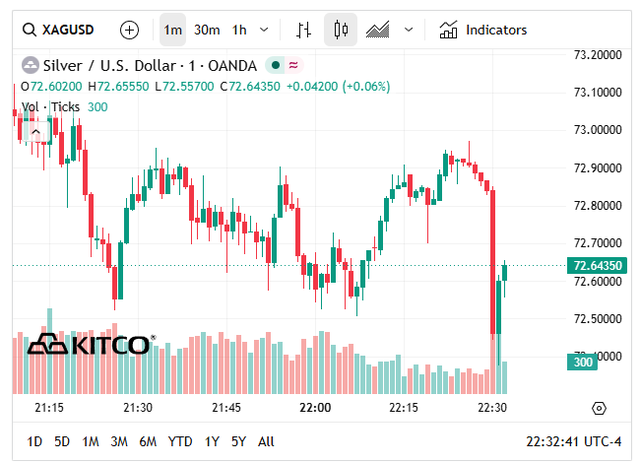Click the 72.64350 current price label

[x=597, y=265]
